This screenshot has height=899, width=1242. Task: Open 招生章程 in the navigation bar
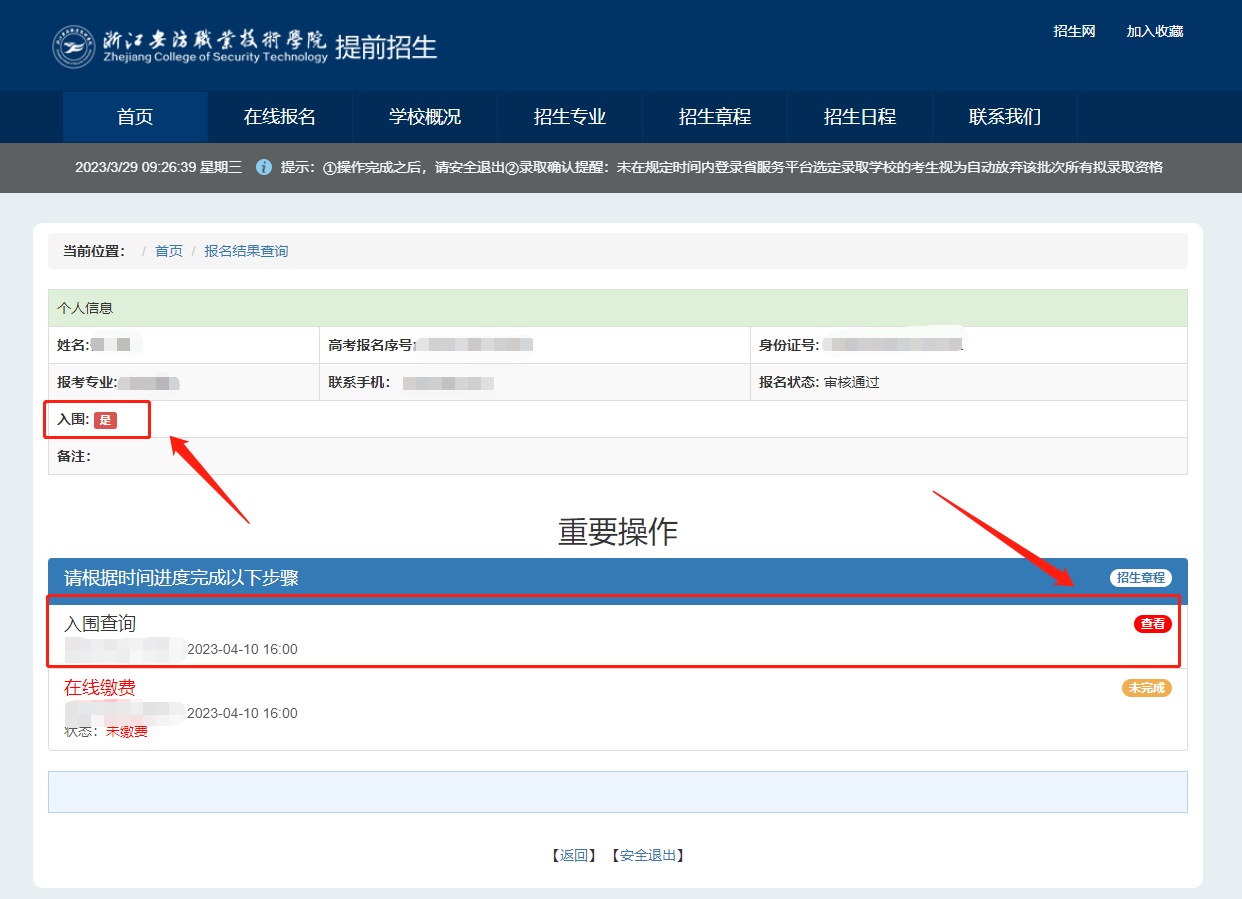[x=715, y=117]
